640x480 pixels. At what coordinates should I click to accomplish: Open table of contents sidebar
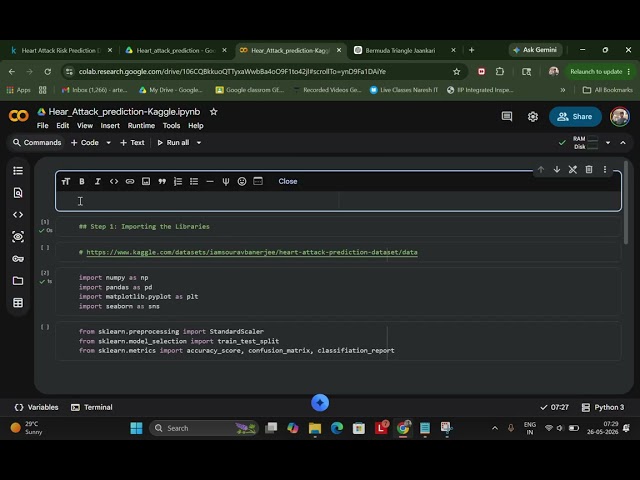[x=18, y=171]
